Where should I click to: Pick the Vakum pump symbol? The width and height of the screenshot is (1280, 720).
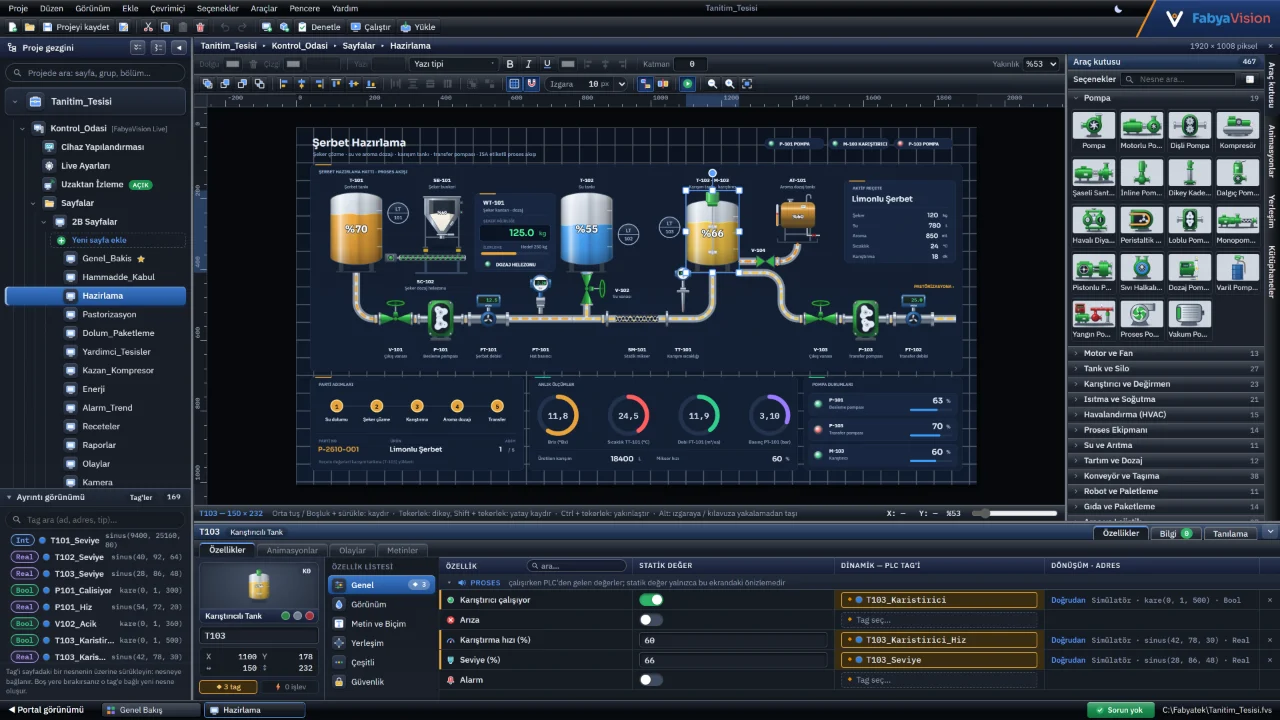click(1189, 320)
